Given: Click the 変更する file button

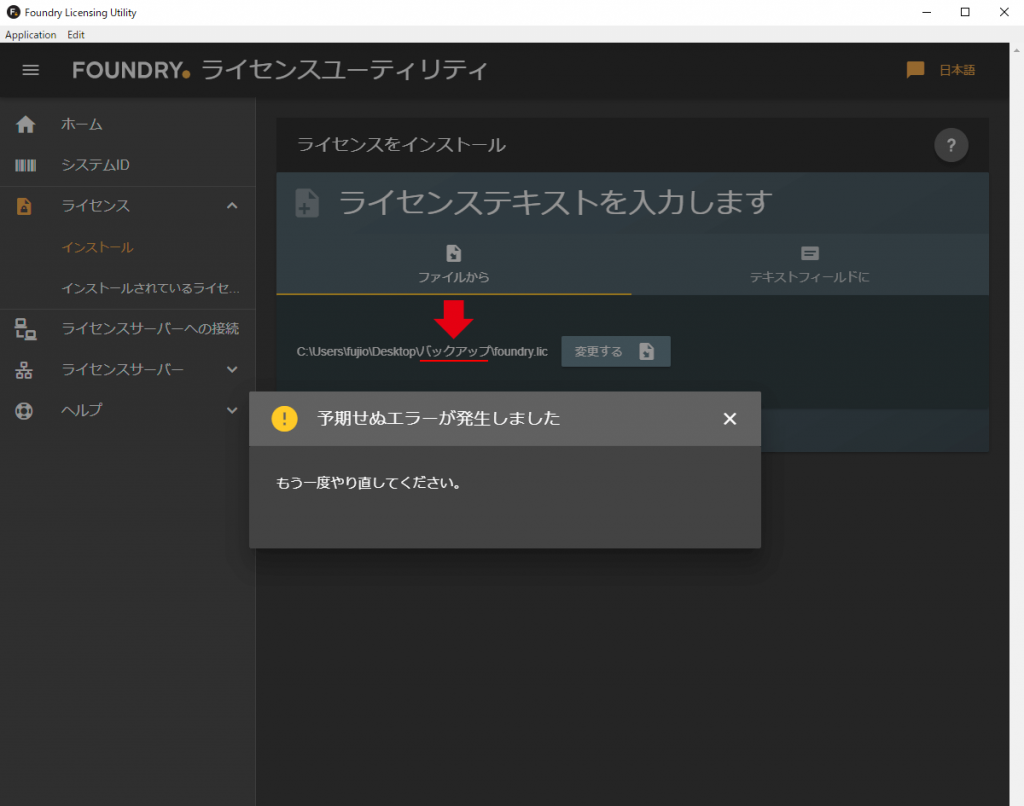Looking at the screenshot, I should (616, 351).
